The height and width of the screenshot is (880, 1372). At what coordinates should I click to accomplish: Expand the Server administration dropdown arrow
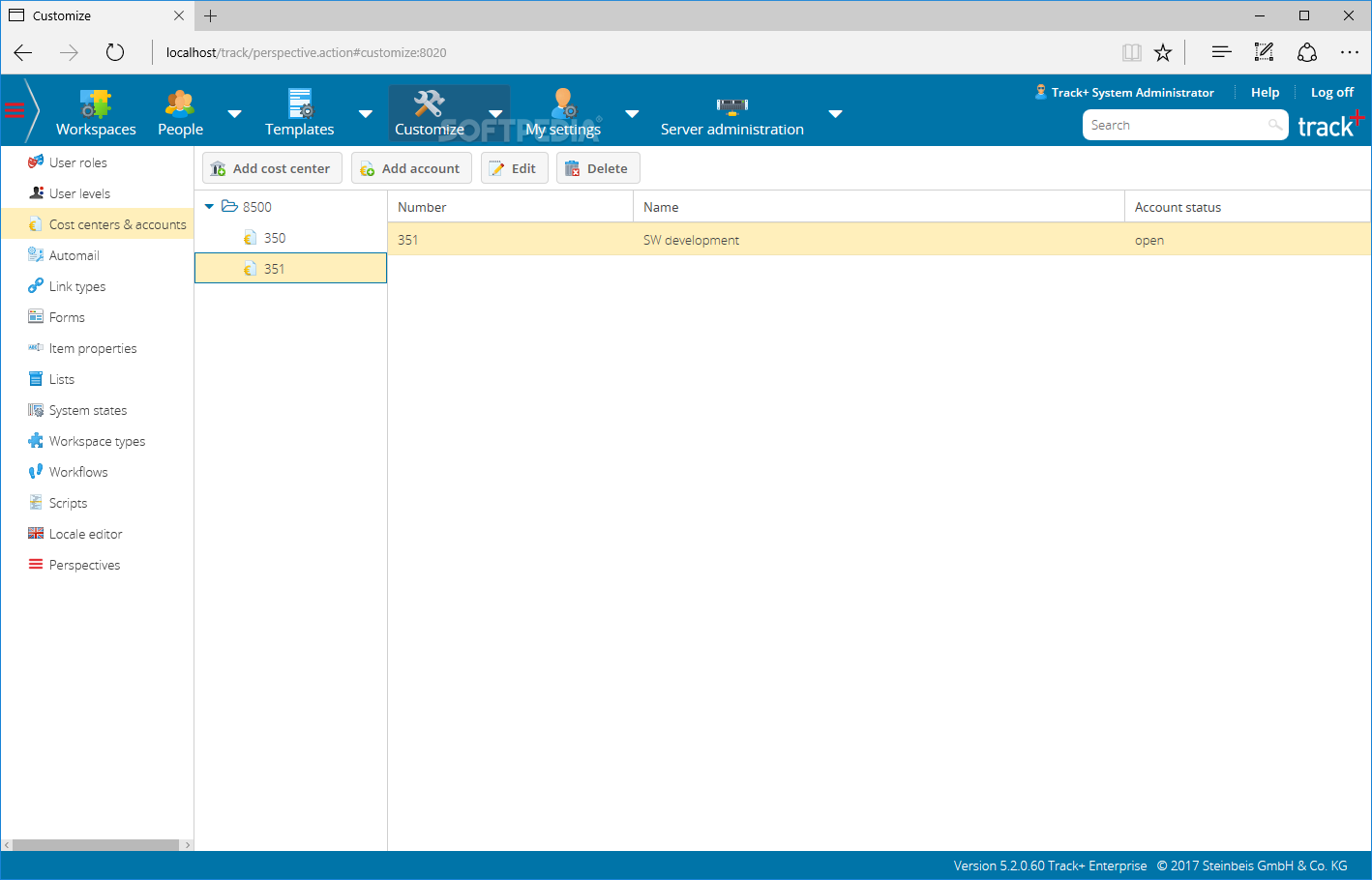click(x=836, y=114)
